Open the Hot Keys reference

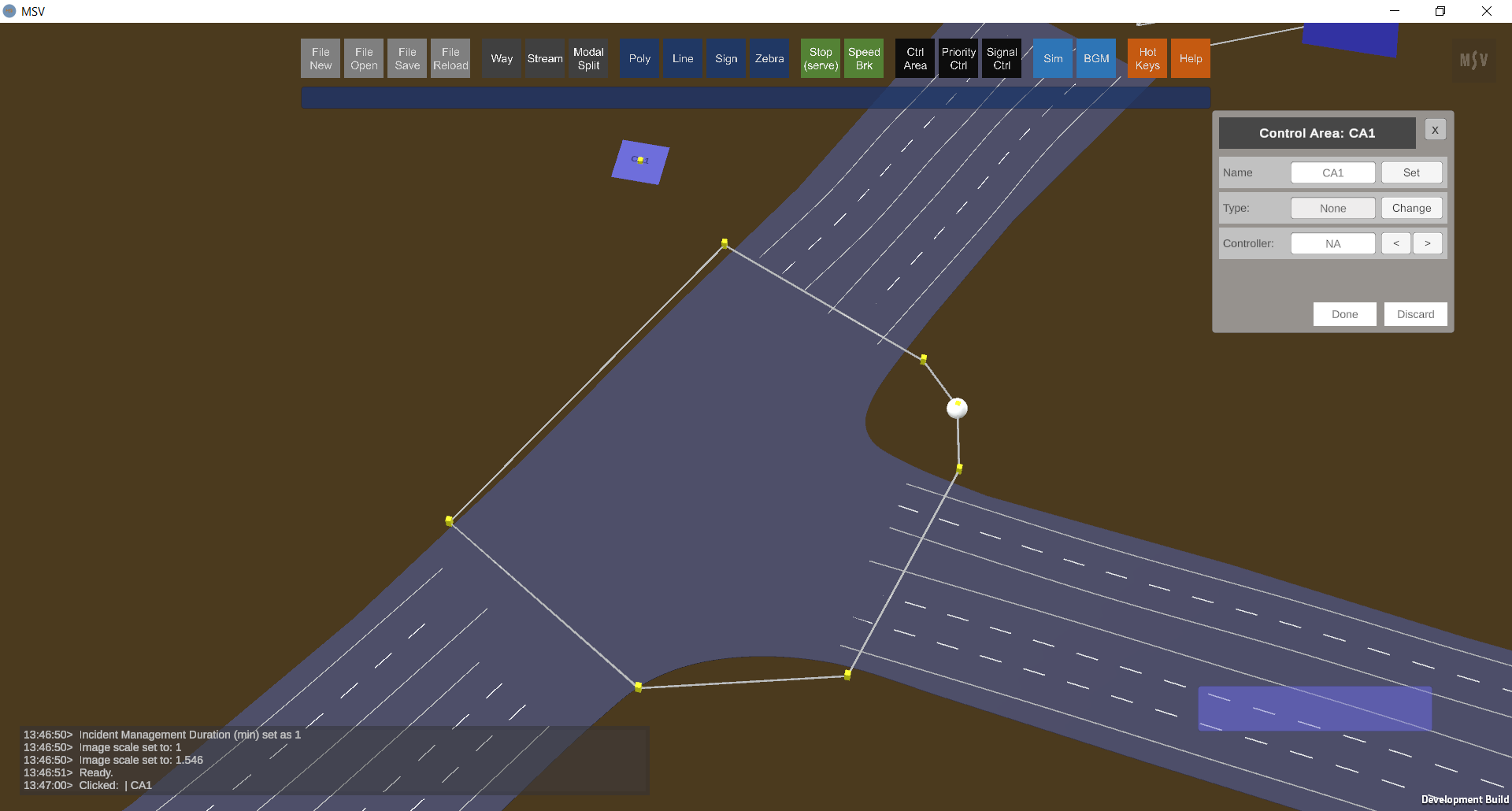click(1147, 58)
